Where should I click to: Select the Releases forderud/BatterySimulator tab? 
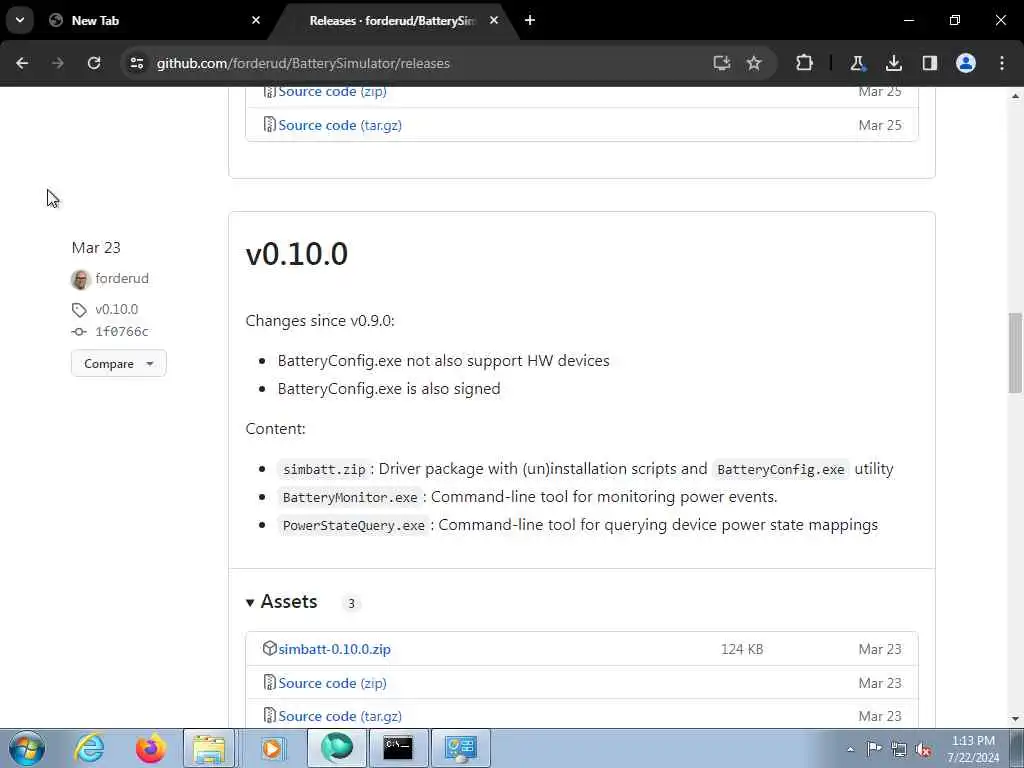[392, 20]
